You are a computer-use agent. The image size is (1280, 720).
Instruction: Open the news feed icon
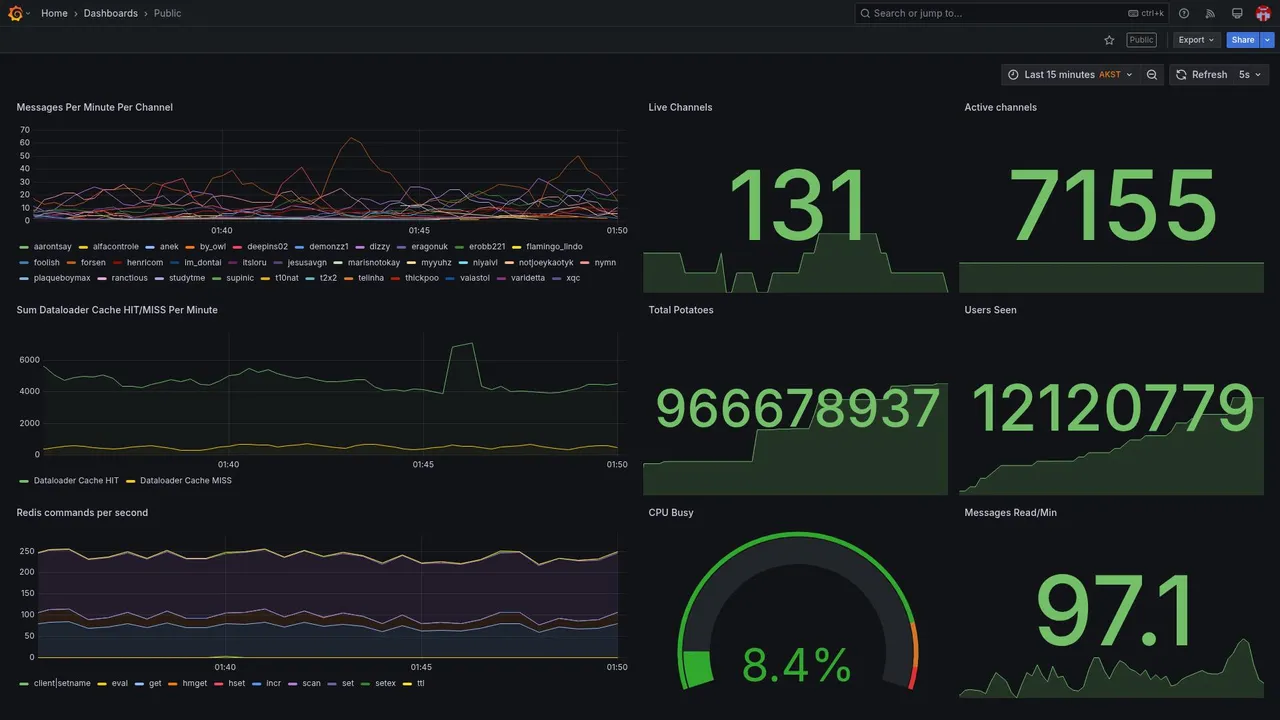pos(1210,13)
